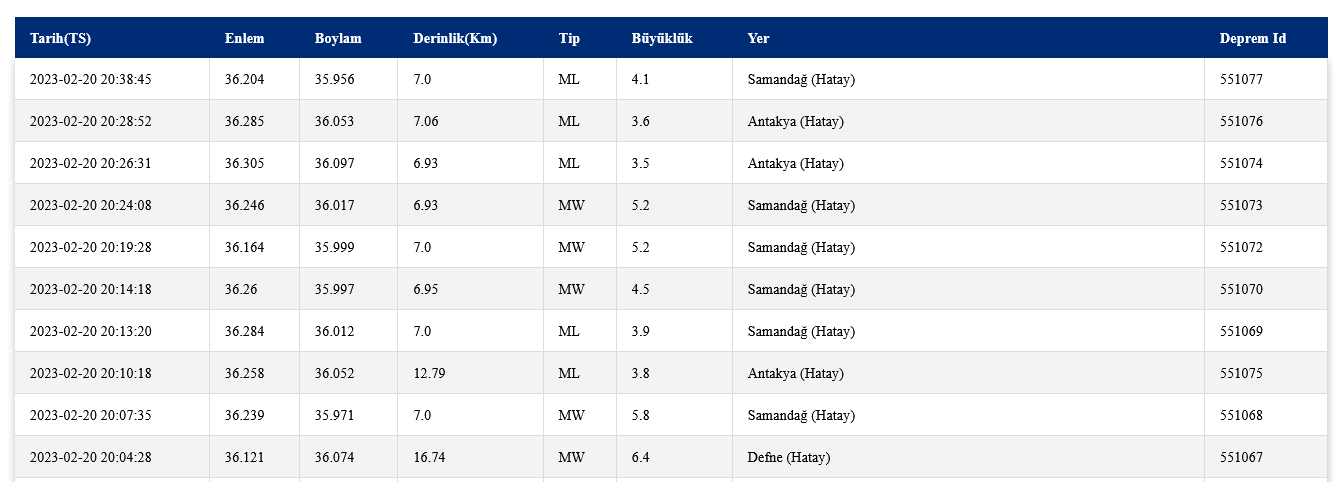Click the Tarih(TS) column header

pos(60,39)
